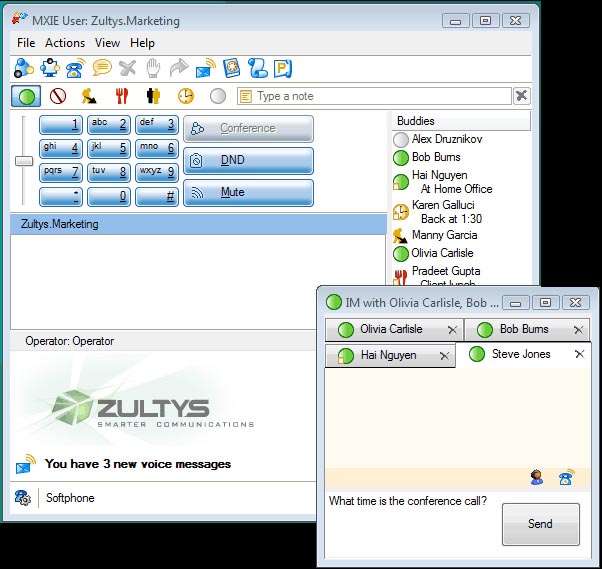
Task: Click the conference people toolbar icon
Action: pyautogui.click(x=50, y=68)
